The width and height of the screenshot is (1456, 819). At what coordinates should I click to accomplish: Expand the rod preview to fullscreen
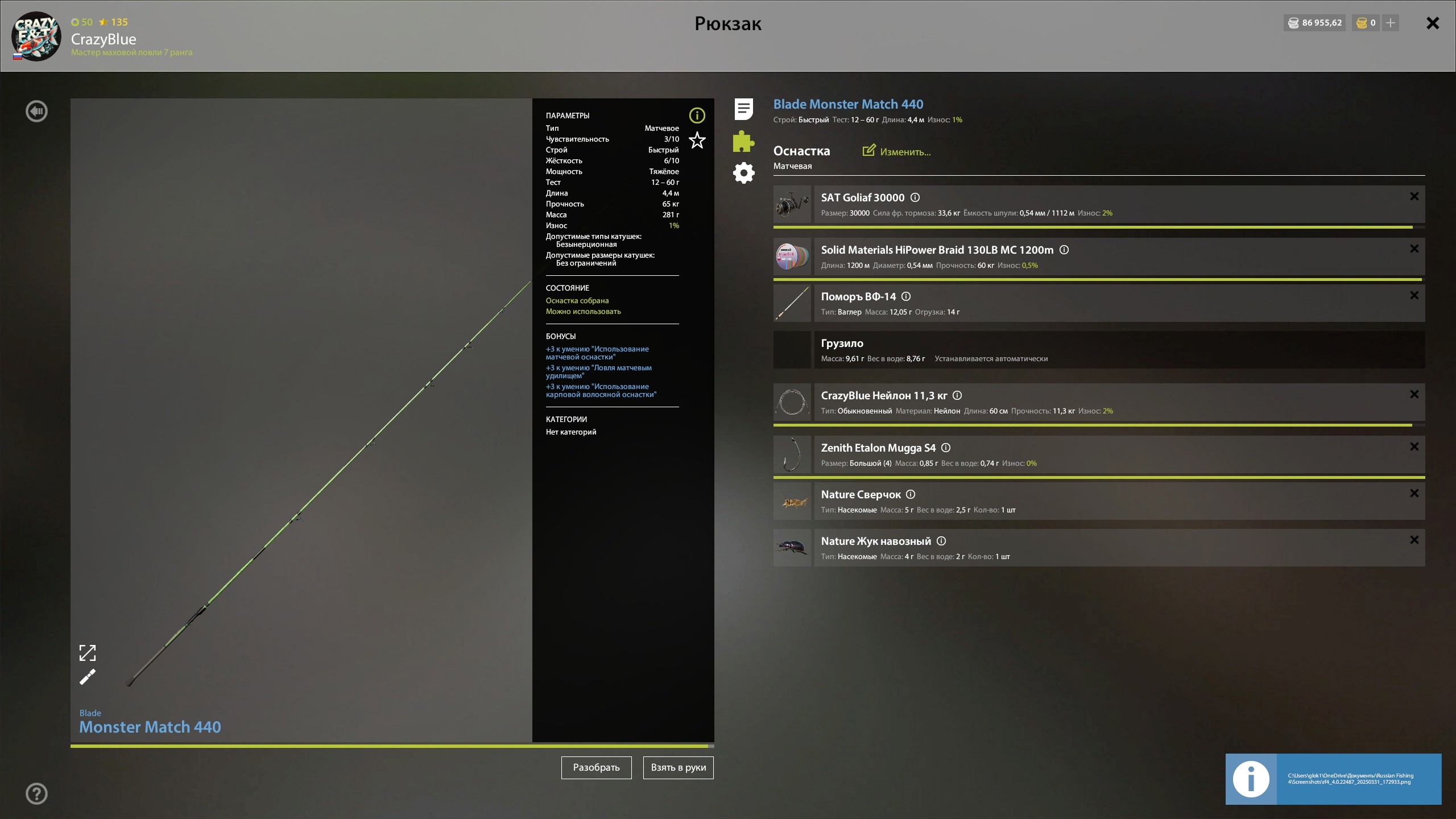point(88,653)
